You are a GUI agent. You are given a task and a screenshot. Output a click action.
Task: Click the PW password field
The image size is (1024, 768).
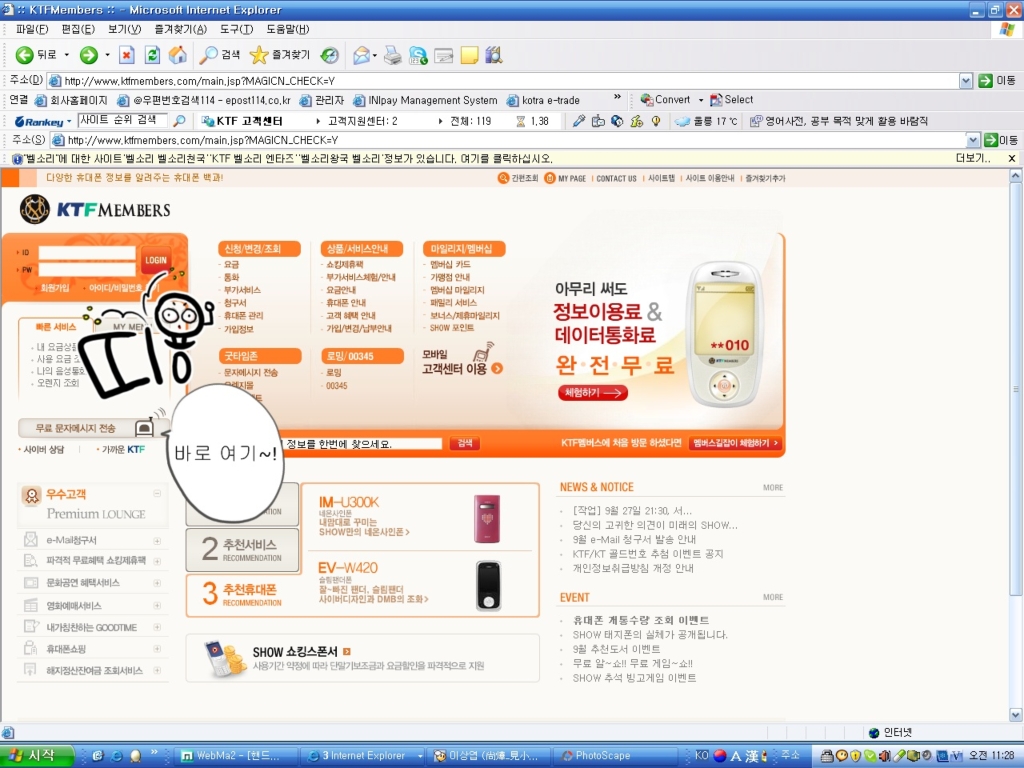pos(87,270)
